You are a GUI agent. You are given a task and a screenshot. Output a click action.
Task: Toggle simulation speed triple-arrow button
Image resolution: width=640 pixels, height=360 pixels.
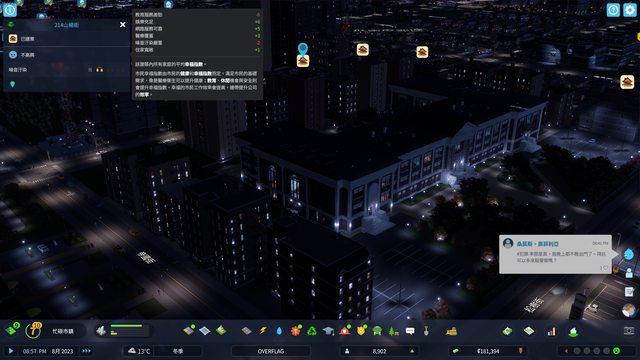(87, 351)
